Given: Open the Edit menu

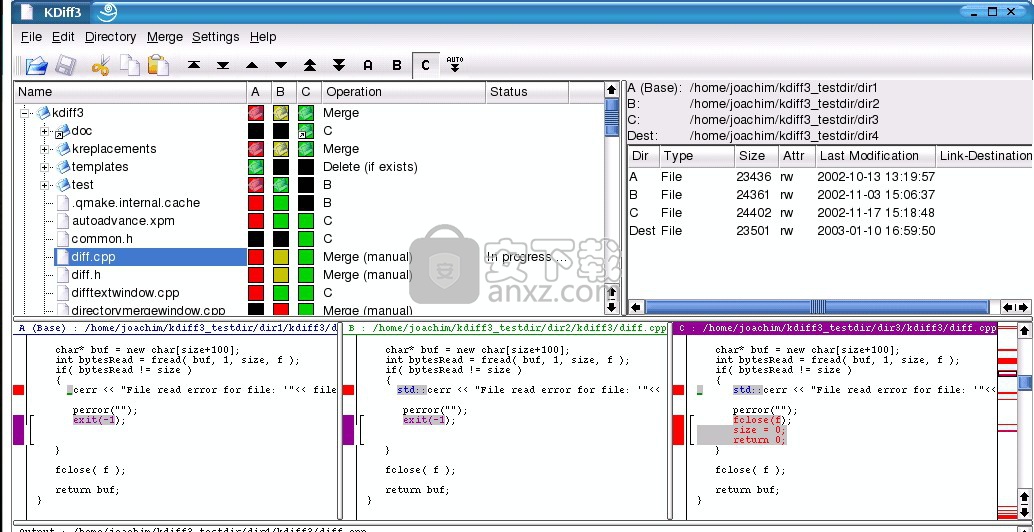Looking at the screenshot, I should pyautogui.click(x=63, y=37).
